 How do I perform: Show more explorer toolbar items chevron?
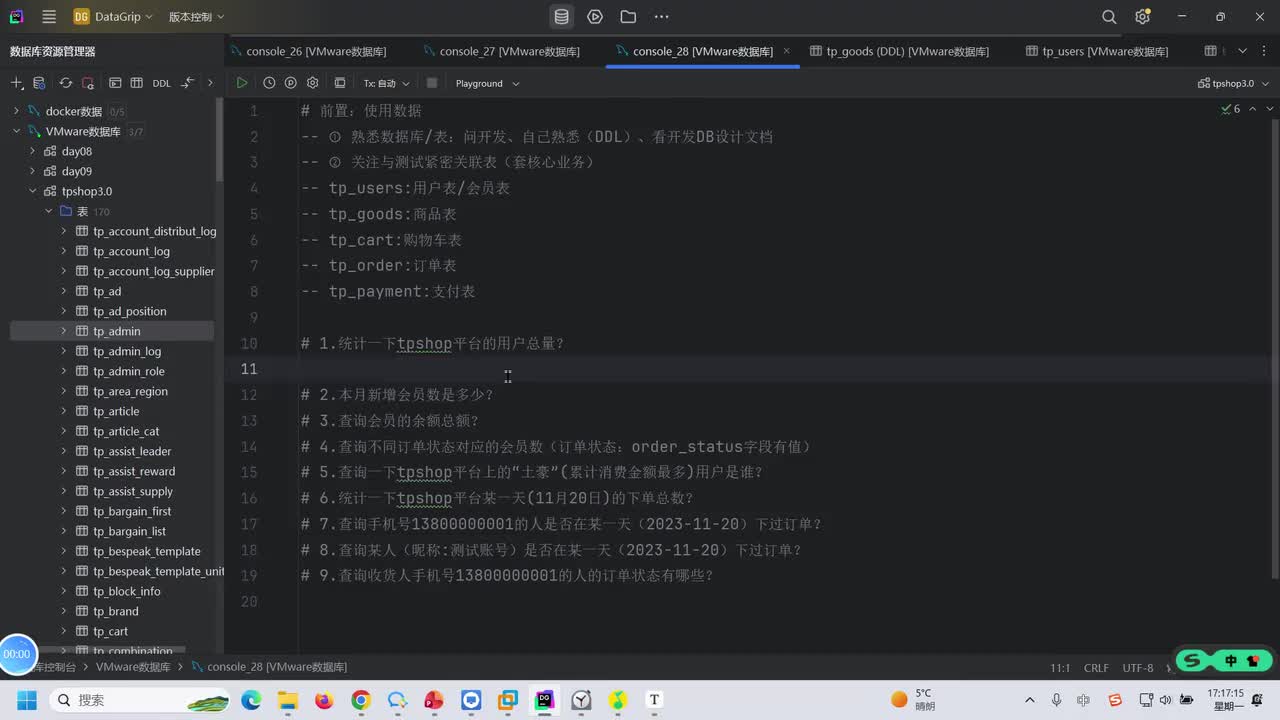pyautogui.click(x=210, y=83)
